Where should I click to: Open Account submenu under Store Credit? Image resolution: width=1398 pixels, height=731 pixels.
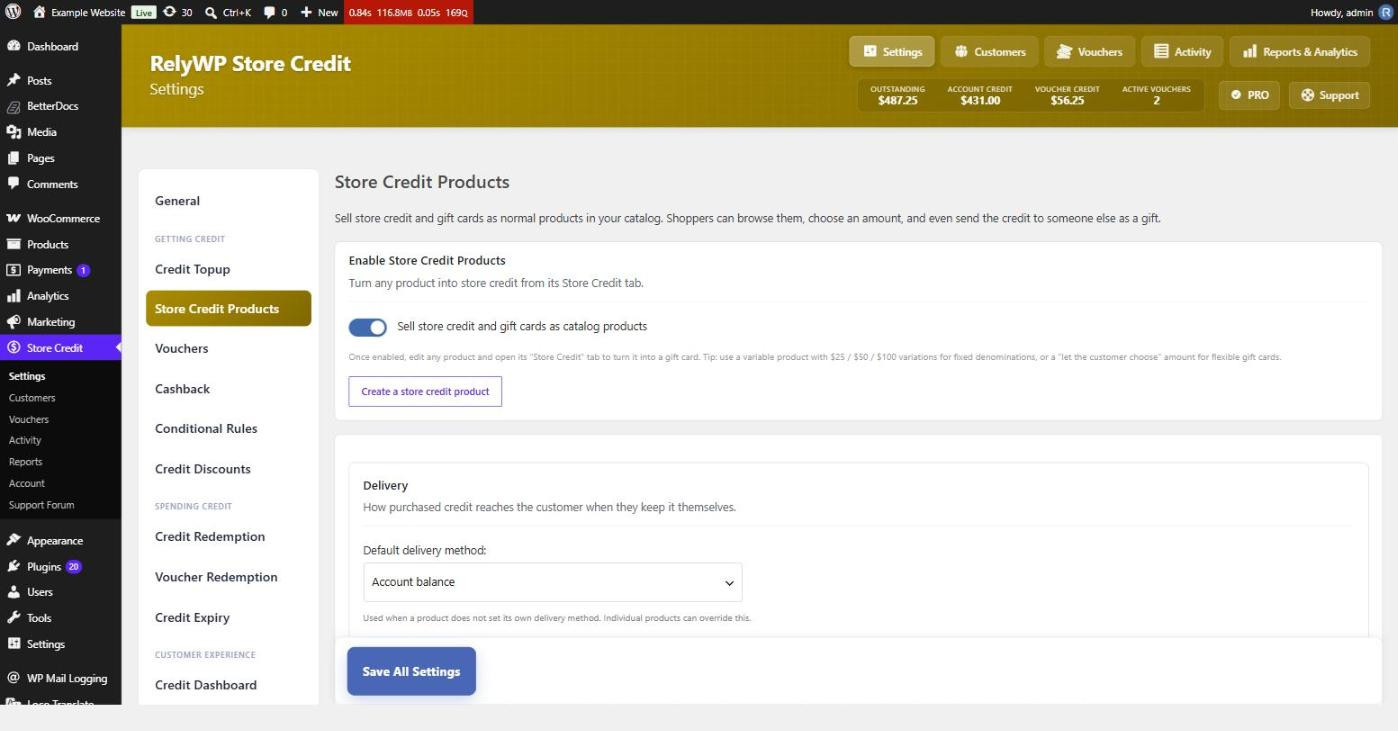tap(27, 483)
